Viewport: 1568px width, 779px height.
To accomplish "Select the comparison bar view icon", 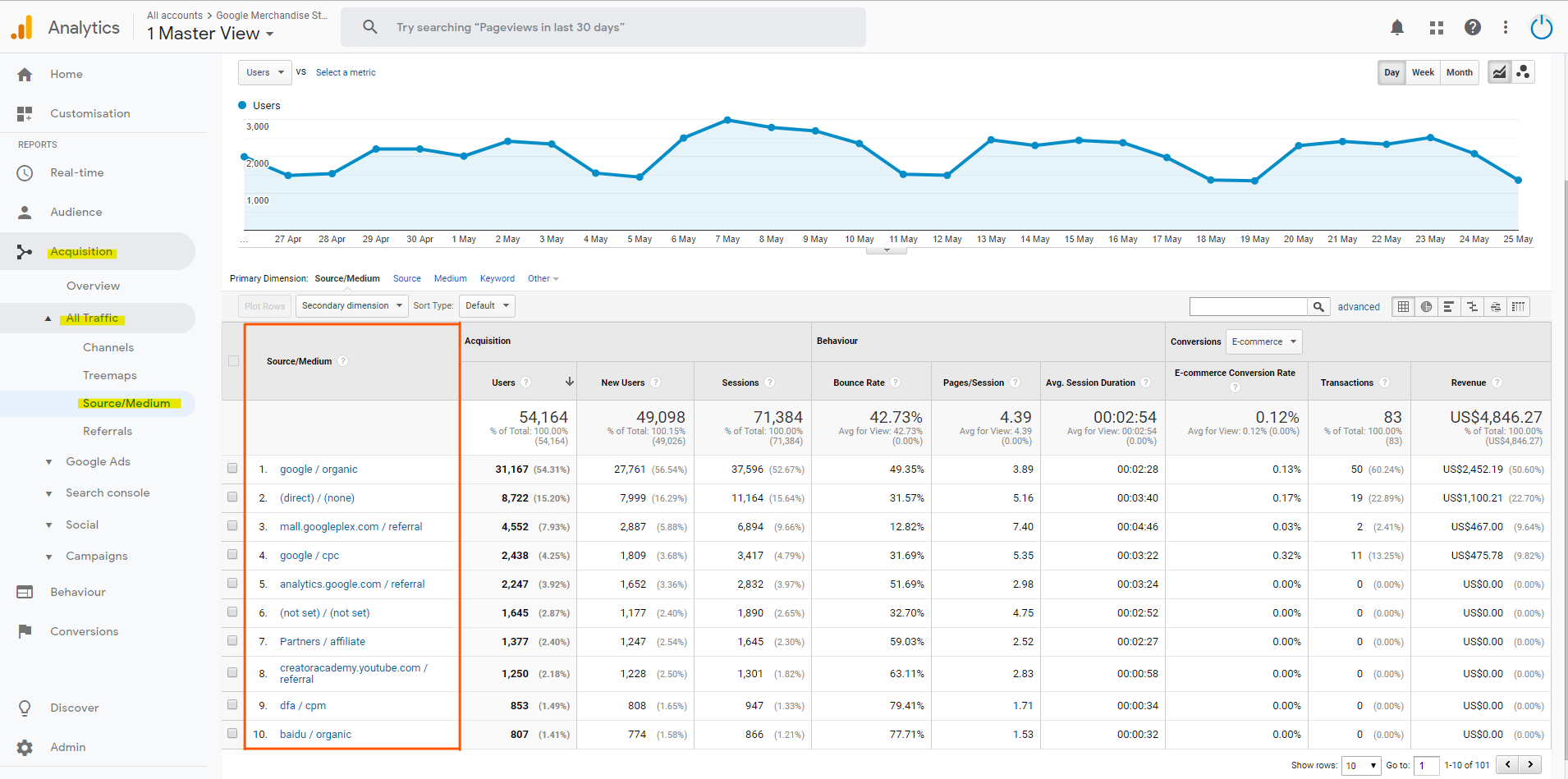I will coord(1472,306).
